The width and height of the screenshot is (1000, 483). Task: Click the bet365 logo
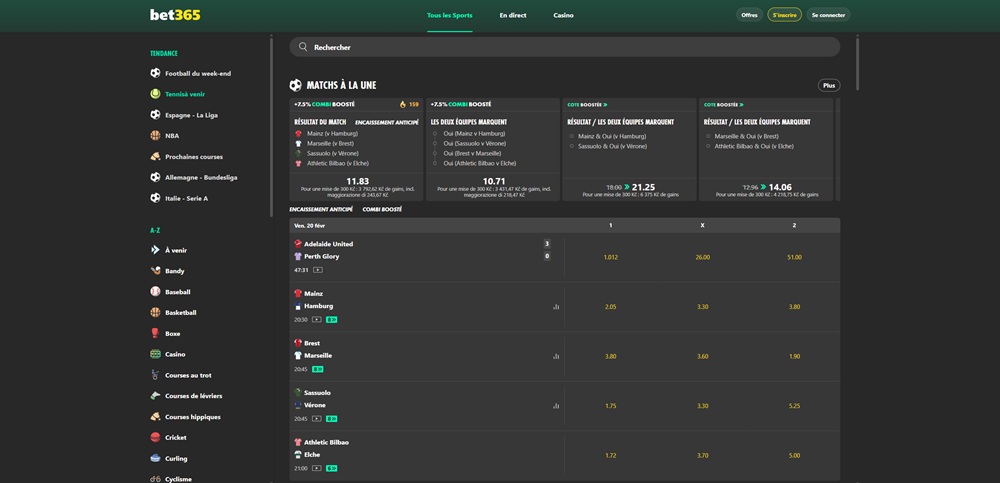(175, 15)
